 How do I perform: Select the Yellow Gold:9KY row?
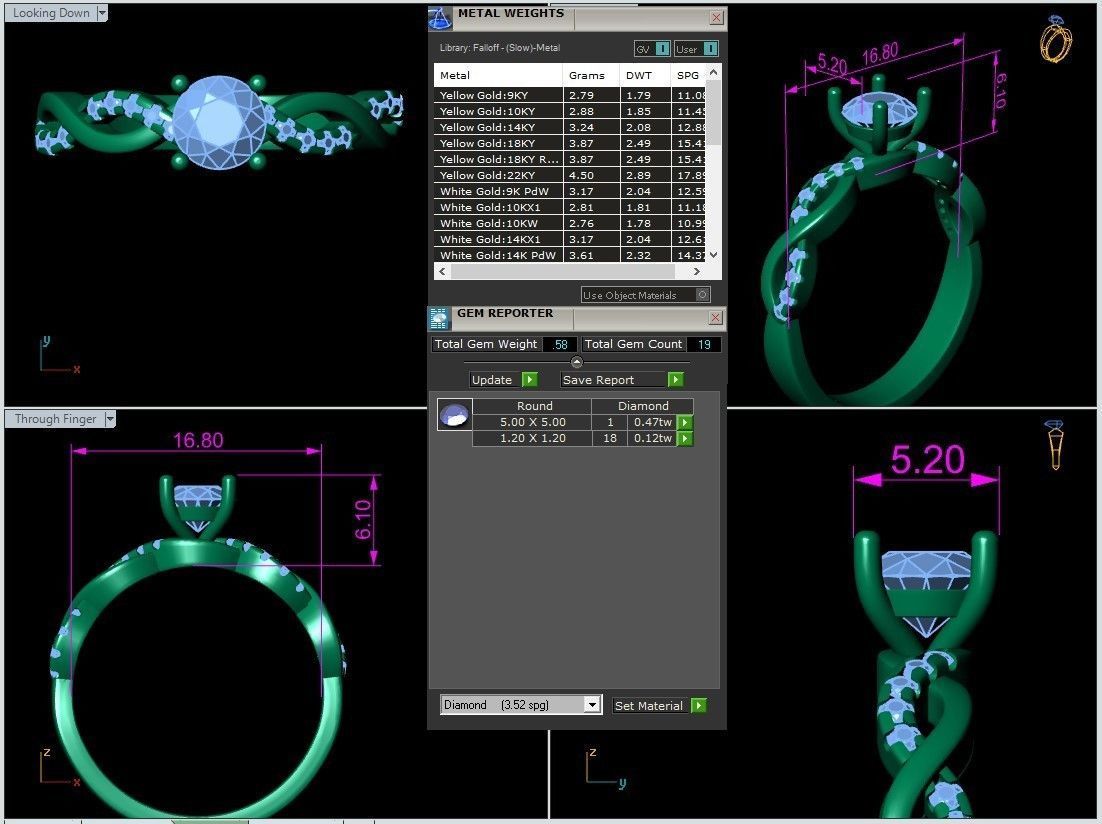pos(570,95)
